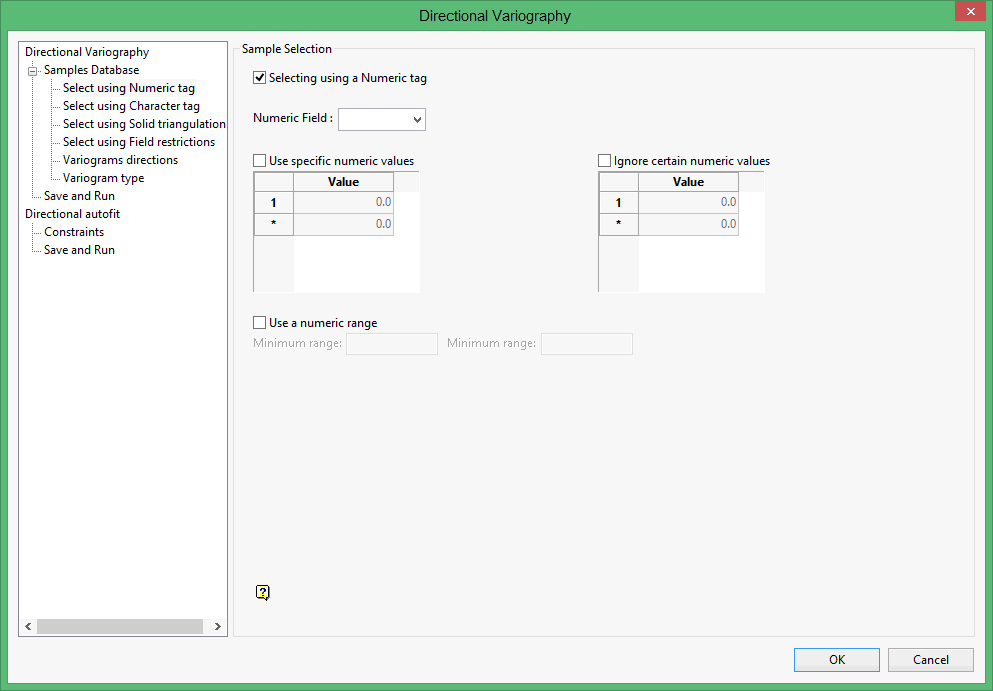Select the Select using Numeric tag item

(128, 87)
